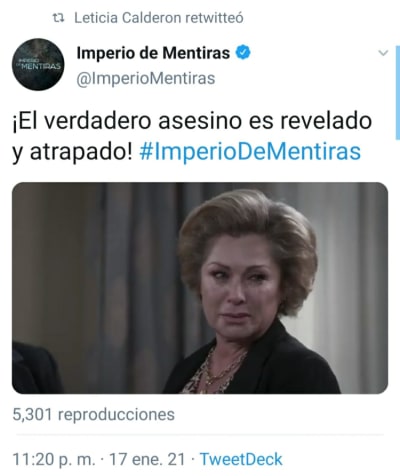This screenshot has height=476, width=400.
Task: Click the 17 ene. 21 date
Action: coord(147,459)
